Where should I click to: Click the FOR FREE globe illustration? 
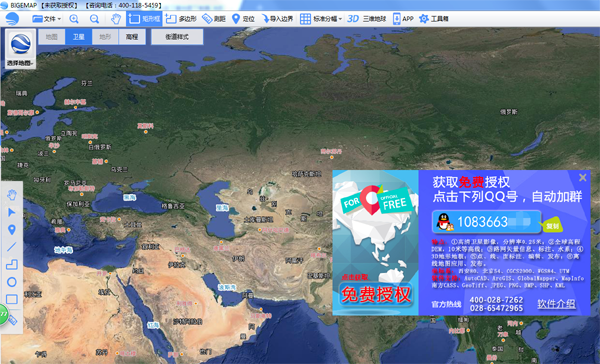(x=375, y=222)
